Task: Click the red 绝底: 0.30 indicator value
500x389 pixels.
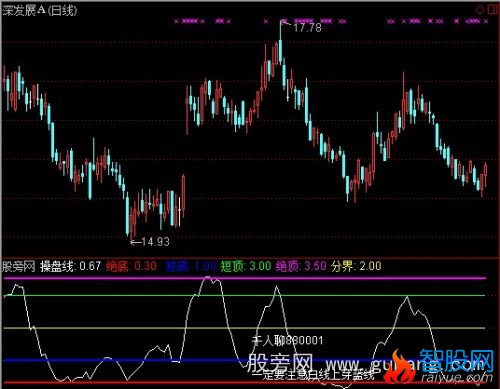Action: pyautogui.click(x=131, y=266)
